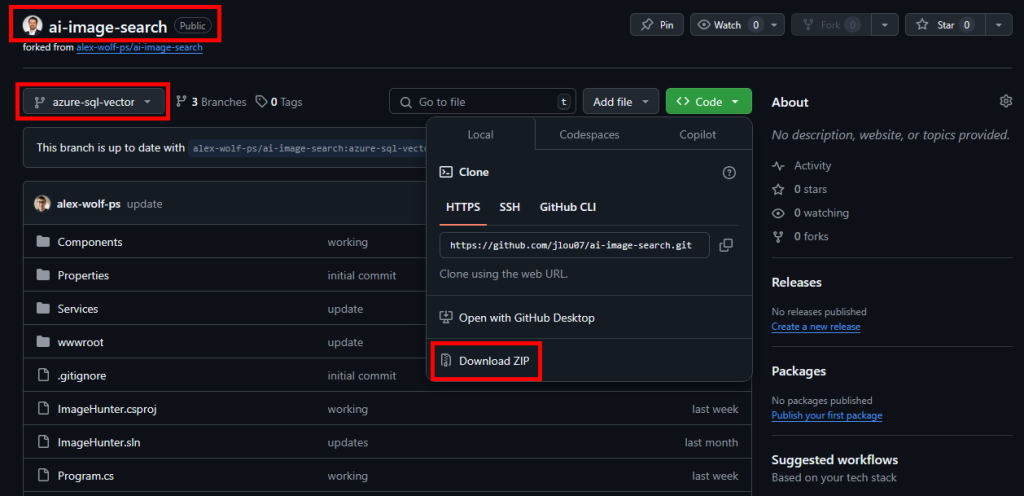View the 3 Branches link
The width and height of the screenshot is (1024, 496).
[211, 102]
